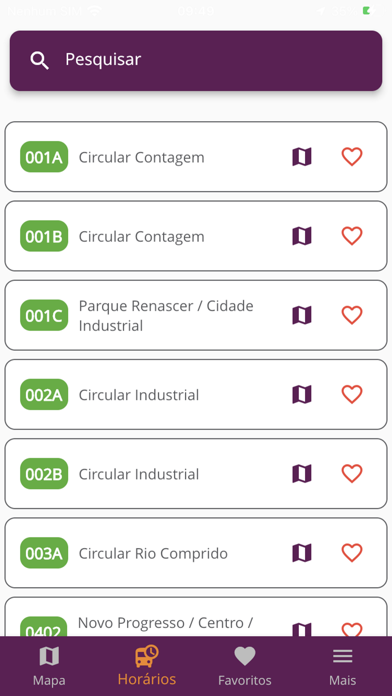Focus the Pesquisar search field

[196, 61]
